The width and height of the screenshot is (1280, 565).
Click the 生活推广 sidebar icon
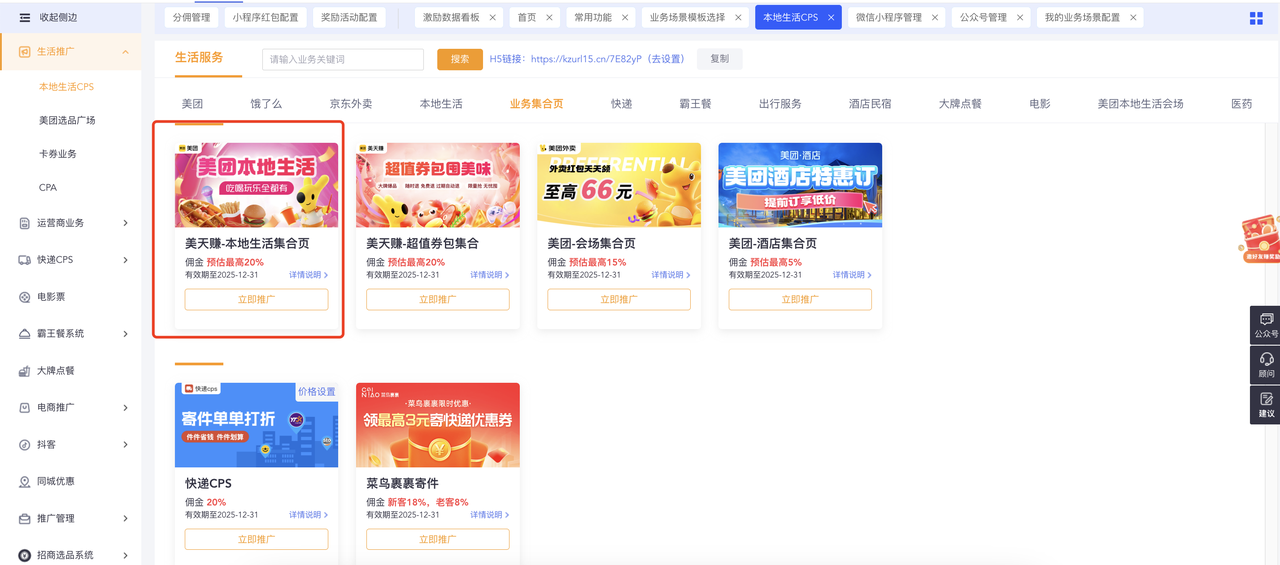(25, 51)
